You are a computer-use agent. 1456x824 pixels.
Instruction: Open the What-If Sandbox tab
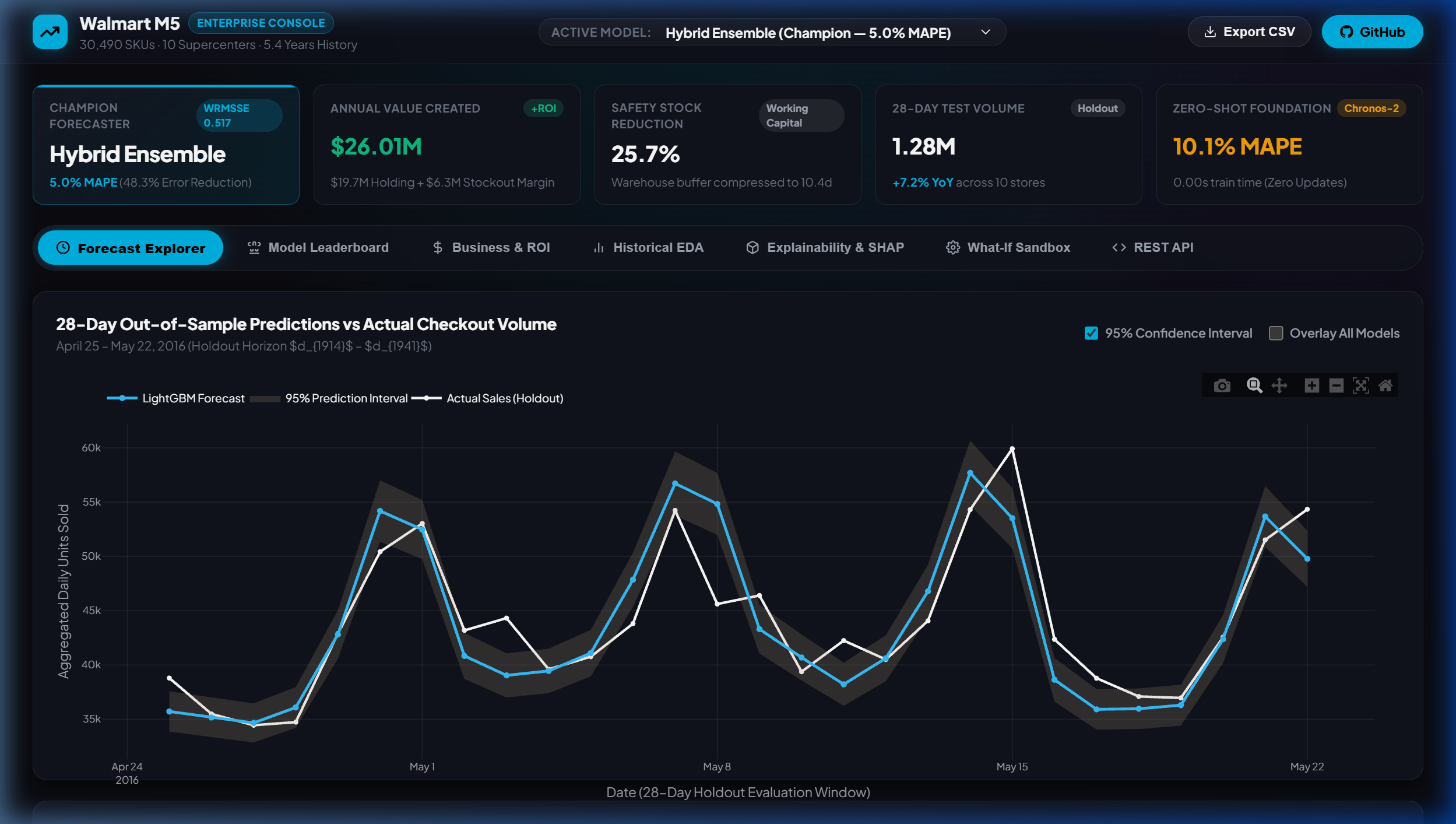tap(1008, 248)
